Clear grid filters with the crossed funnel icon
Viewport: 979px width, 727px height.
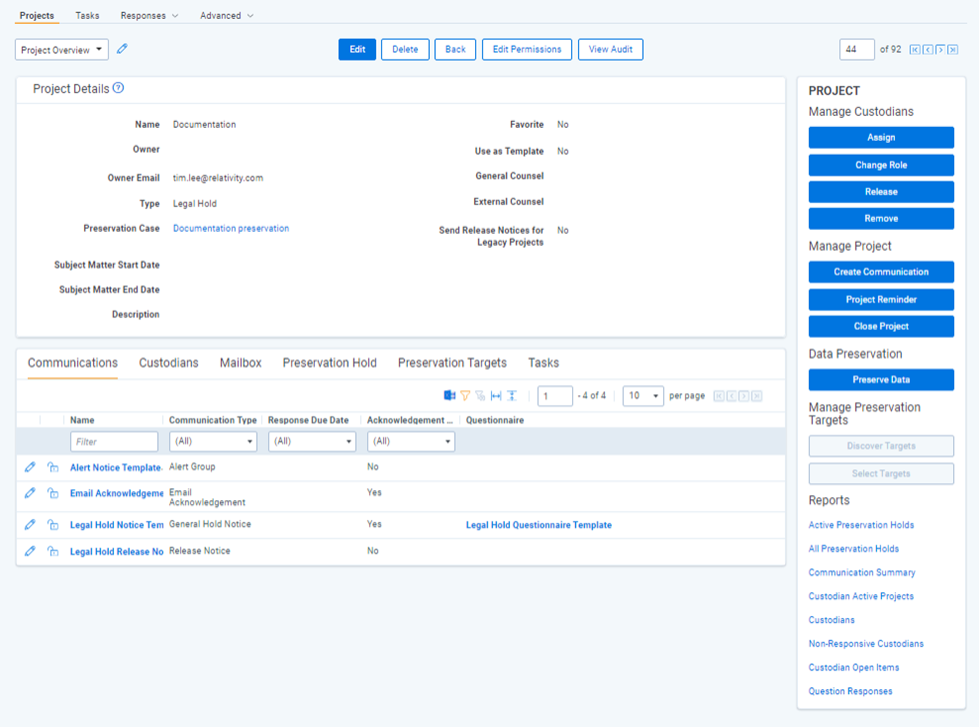pyautogui.click(x=480, y=395)
